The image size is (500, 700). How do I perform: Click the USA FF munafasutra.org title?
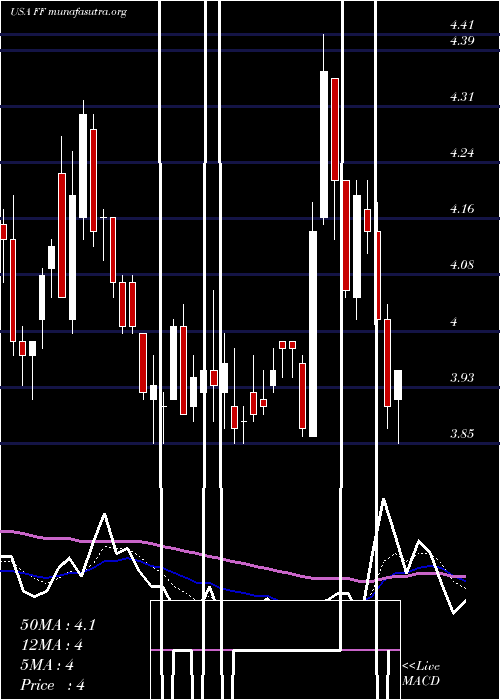point(68,12)
